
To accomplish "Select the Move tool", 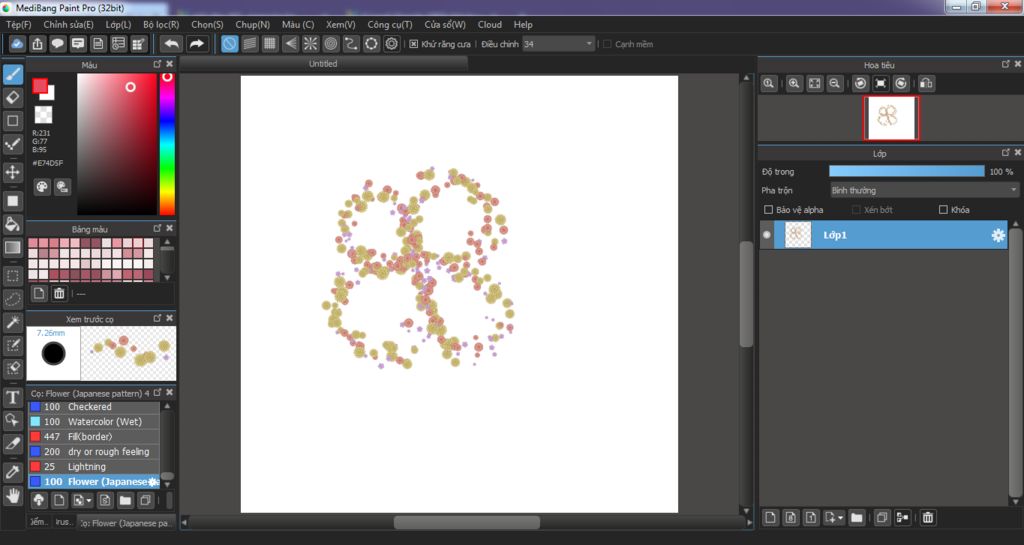I will point(13,172).
